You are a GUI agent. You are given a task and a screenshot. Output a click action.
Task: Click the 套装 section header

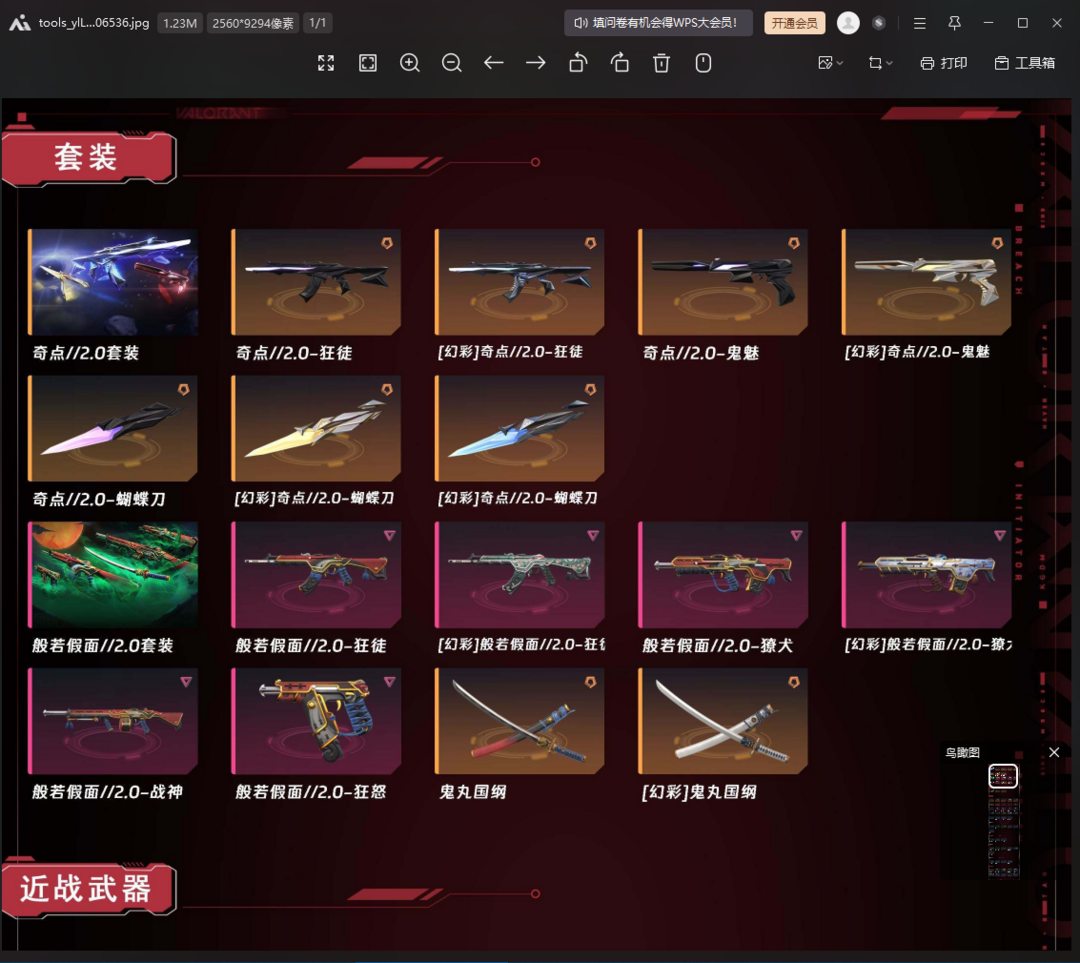pos(89,158)
